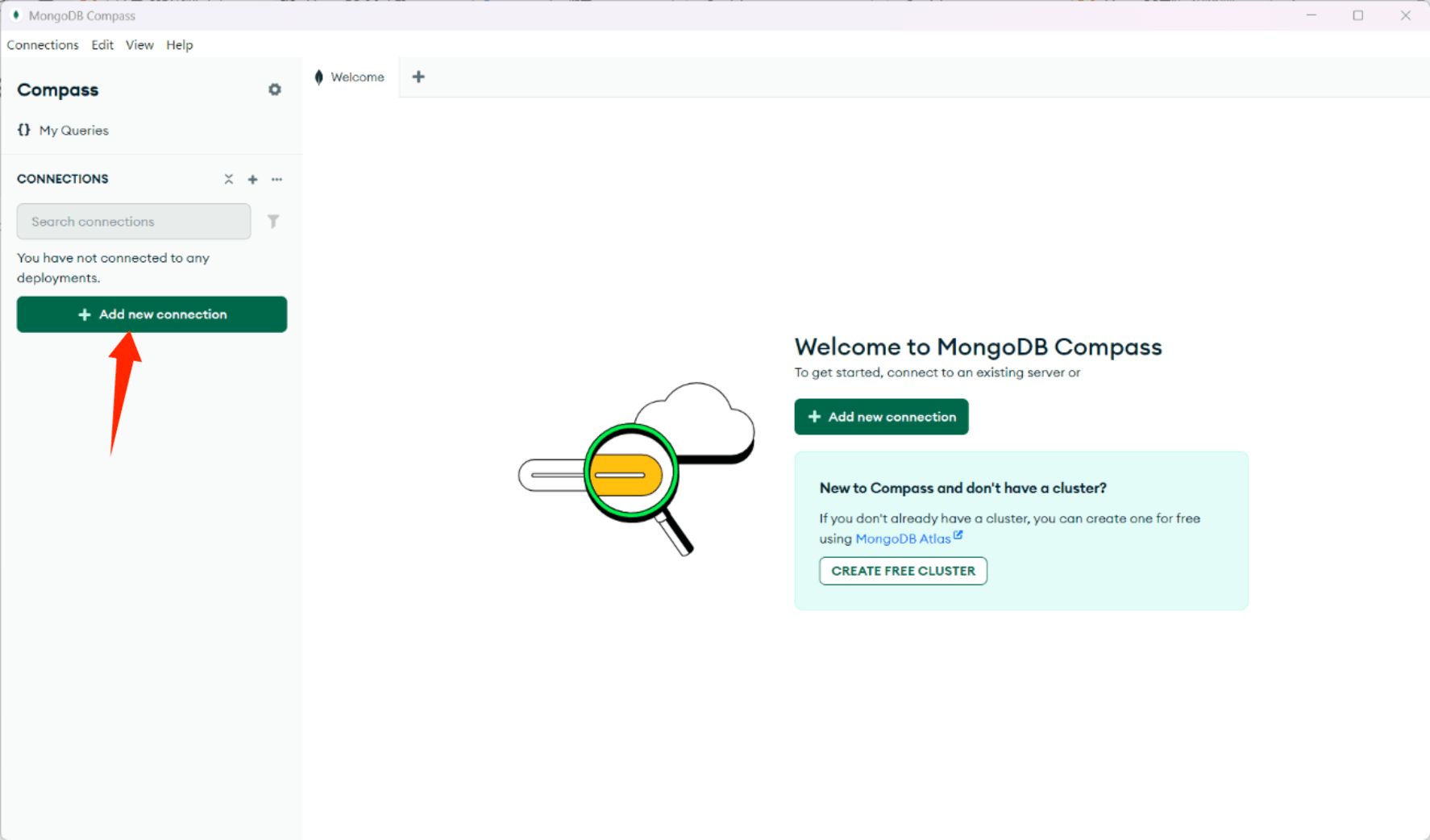Minimize the MongoDB Compass window
The height and width of the screenshot is (840, 1430).
click(x=1312, y=15)
